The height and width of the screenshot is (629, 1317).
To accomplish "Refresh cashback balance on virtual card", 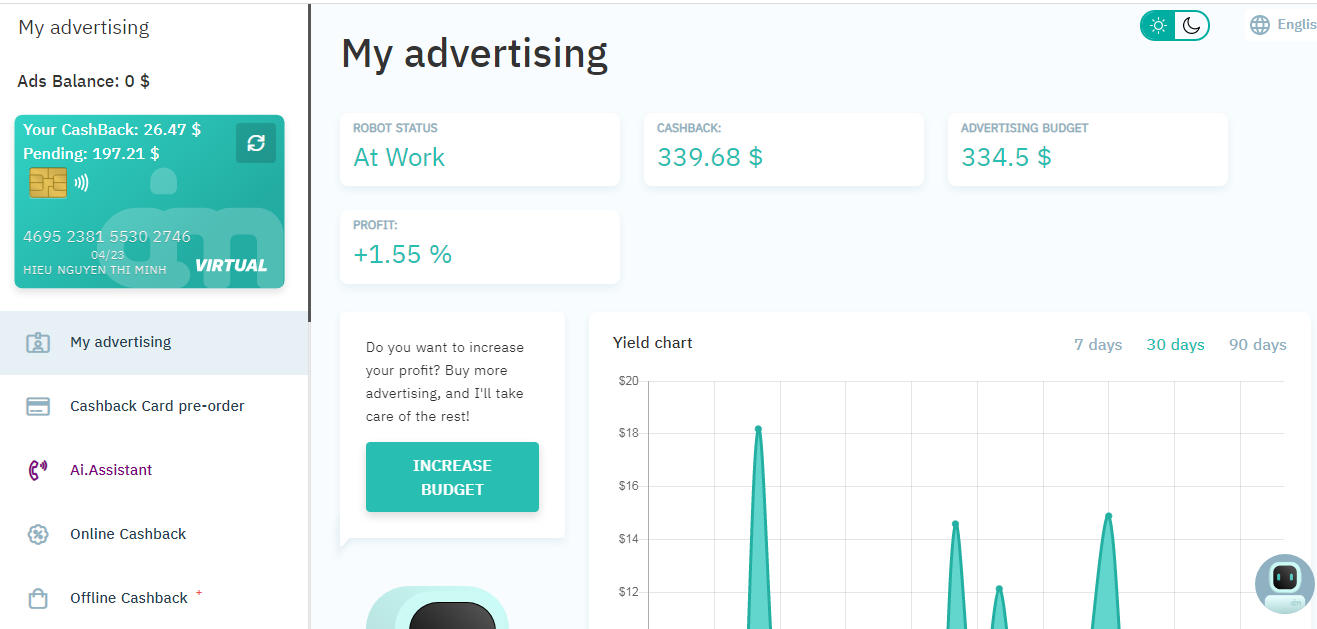I will tap(256, 143).
